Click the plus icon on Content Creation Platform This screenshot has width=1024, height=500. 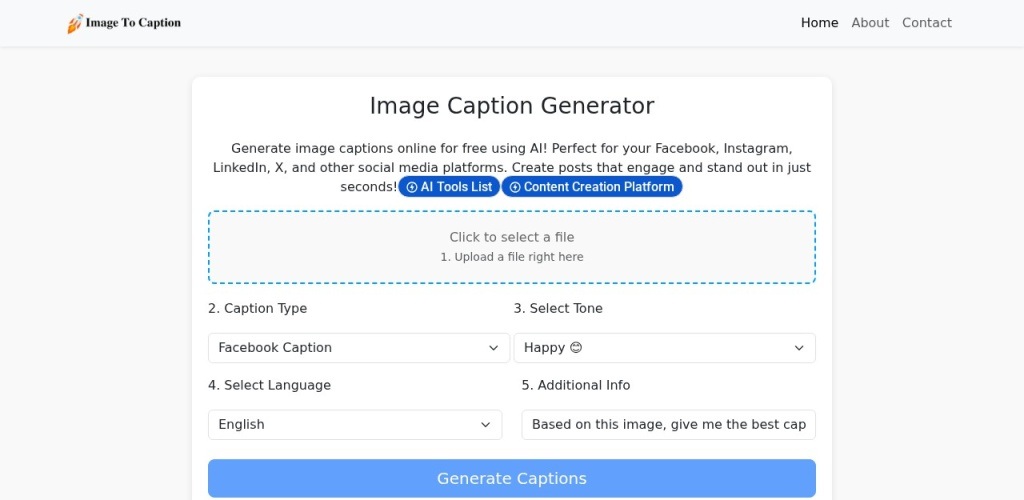(515, 187)
